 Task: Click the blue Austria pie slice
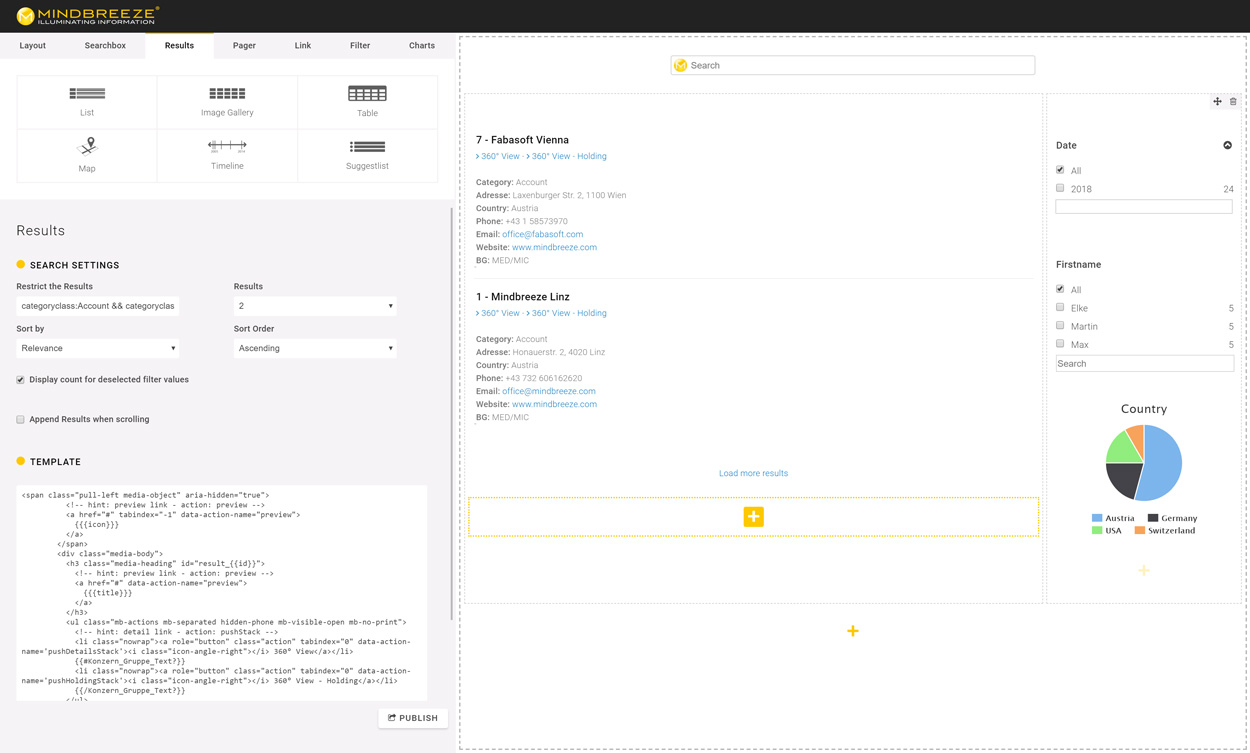pos(1162,463)
